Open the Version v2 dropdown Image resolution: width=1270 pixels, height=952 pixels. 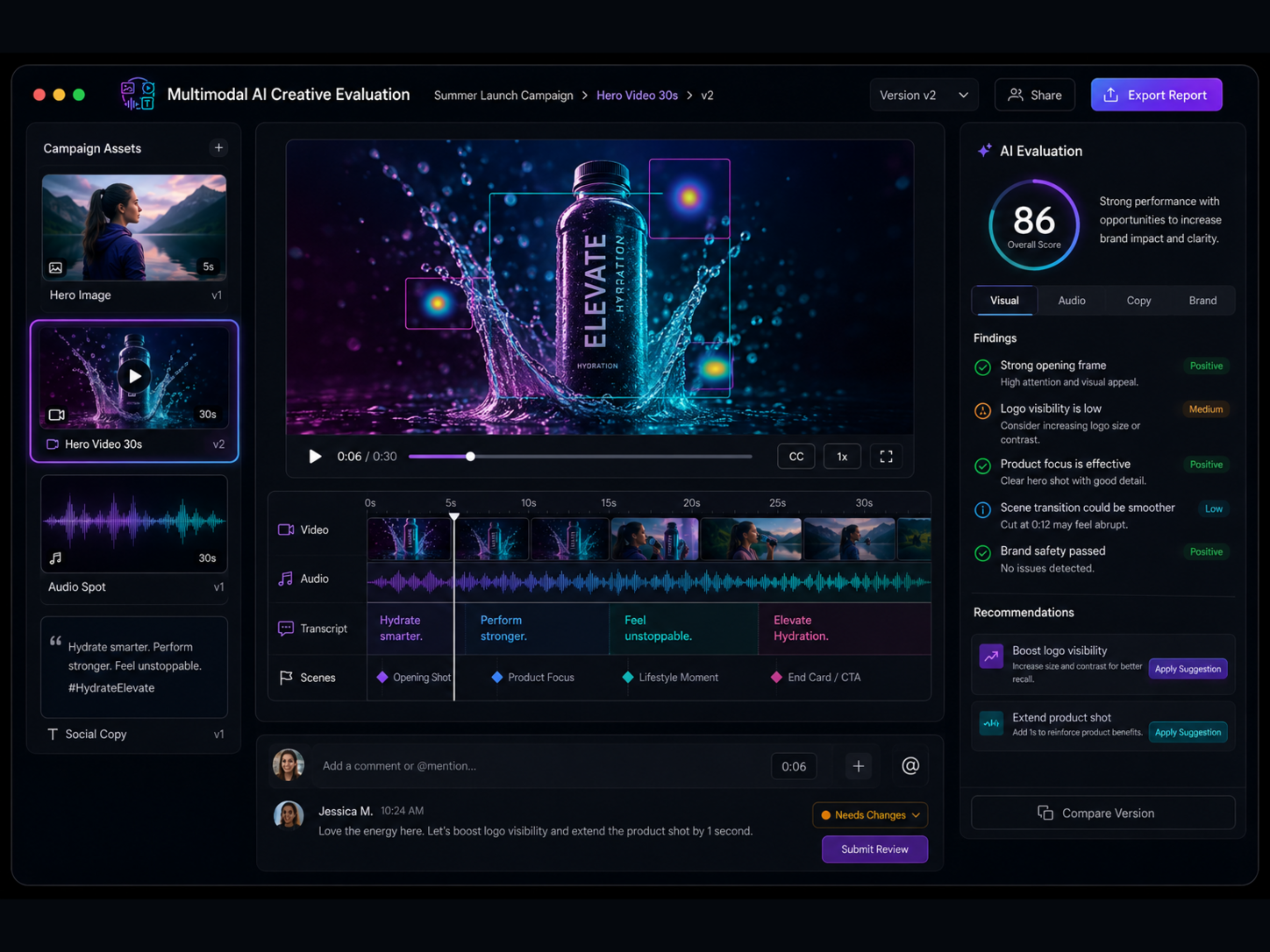pyautogui.click(x=924, y=95)
